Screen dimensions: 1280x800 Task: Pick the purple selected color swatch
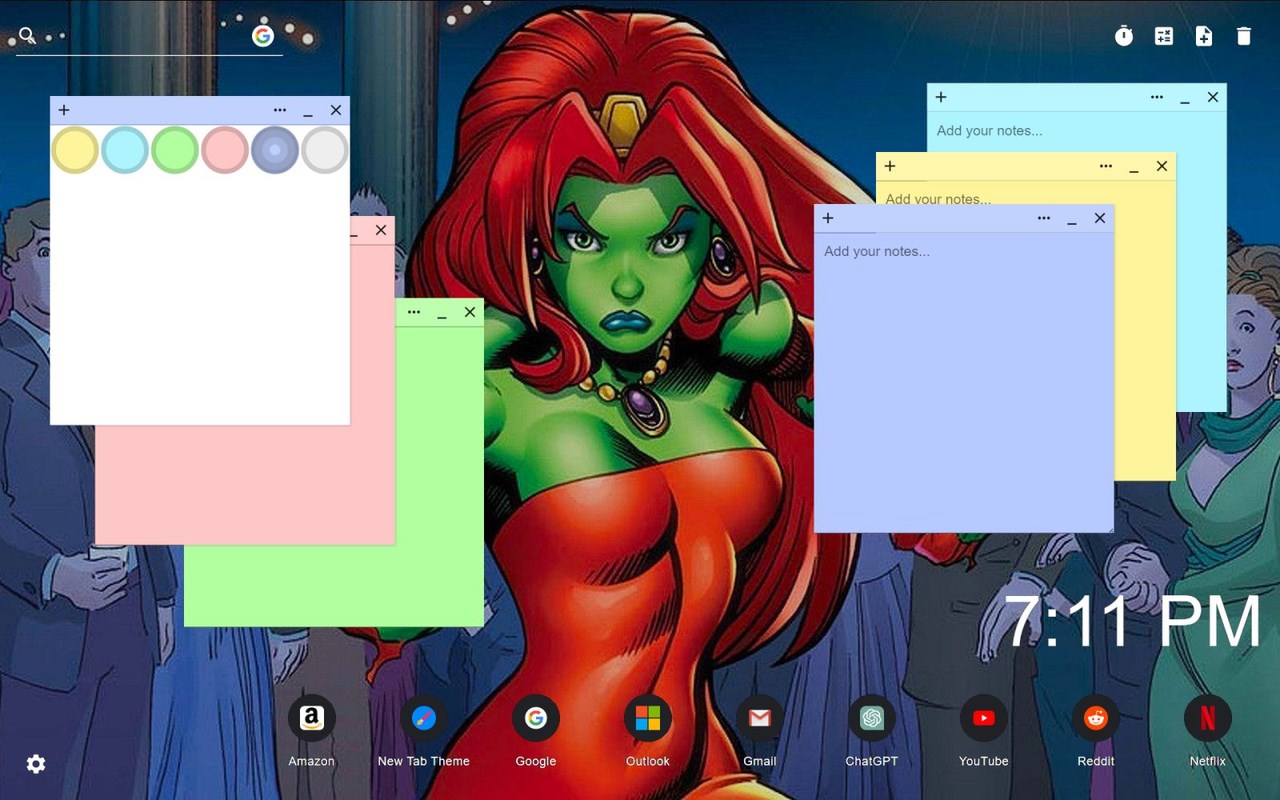[x=275, y=150]
